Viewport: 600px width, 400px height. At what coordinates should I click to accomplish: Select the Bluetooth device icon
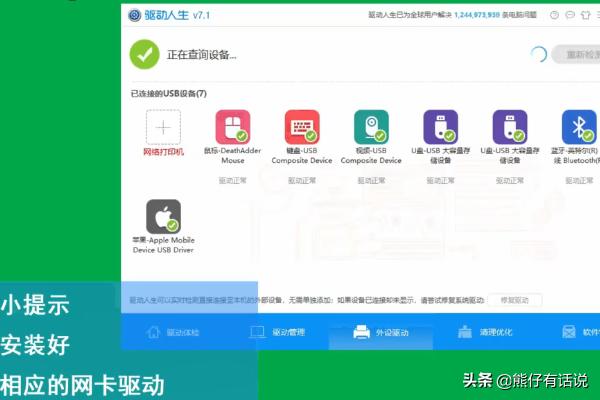pyautogui.click(x=578, y=127)
